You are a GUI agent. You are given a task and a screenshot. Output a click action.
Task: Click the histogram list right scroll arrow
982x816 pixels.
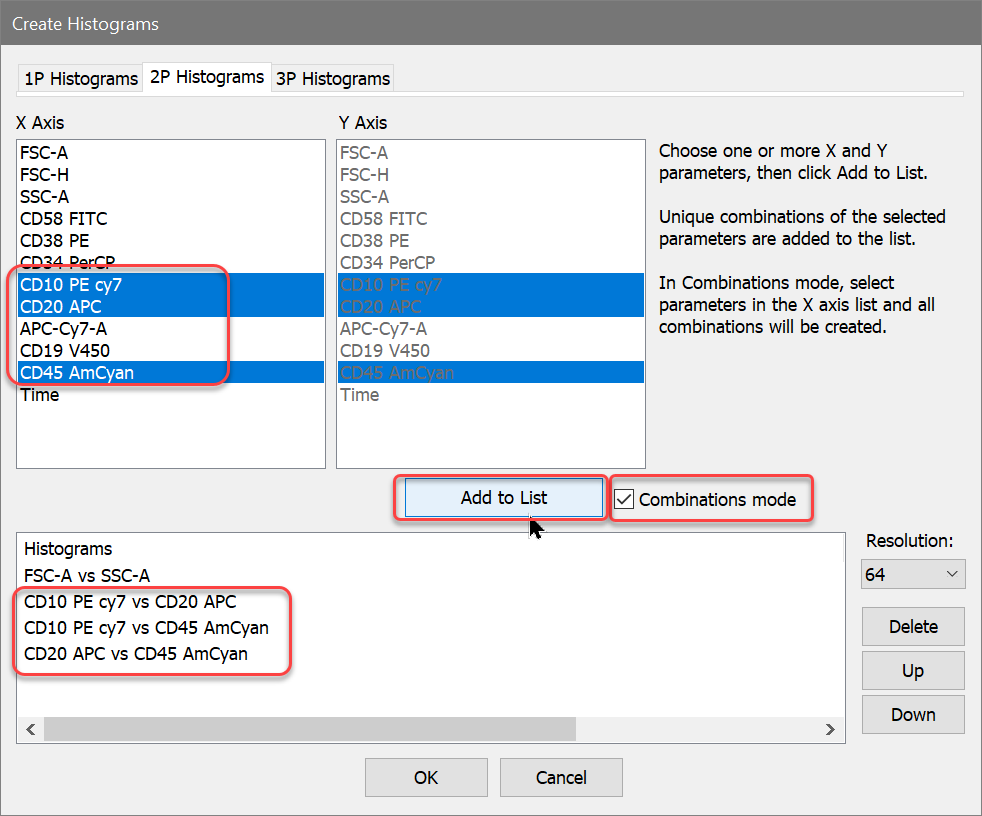[830, 730]
